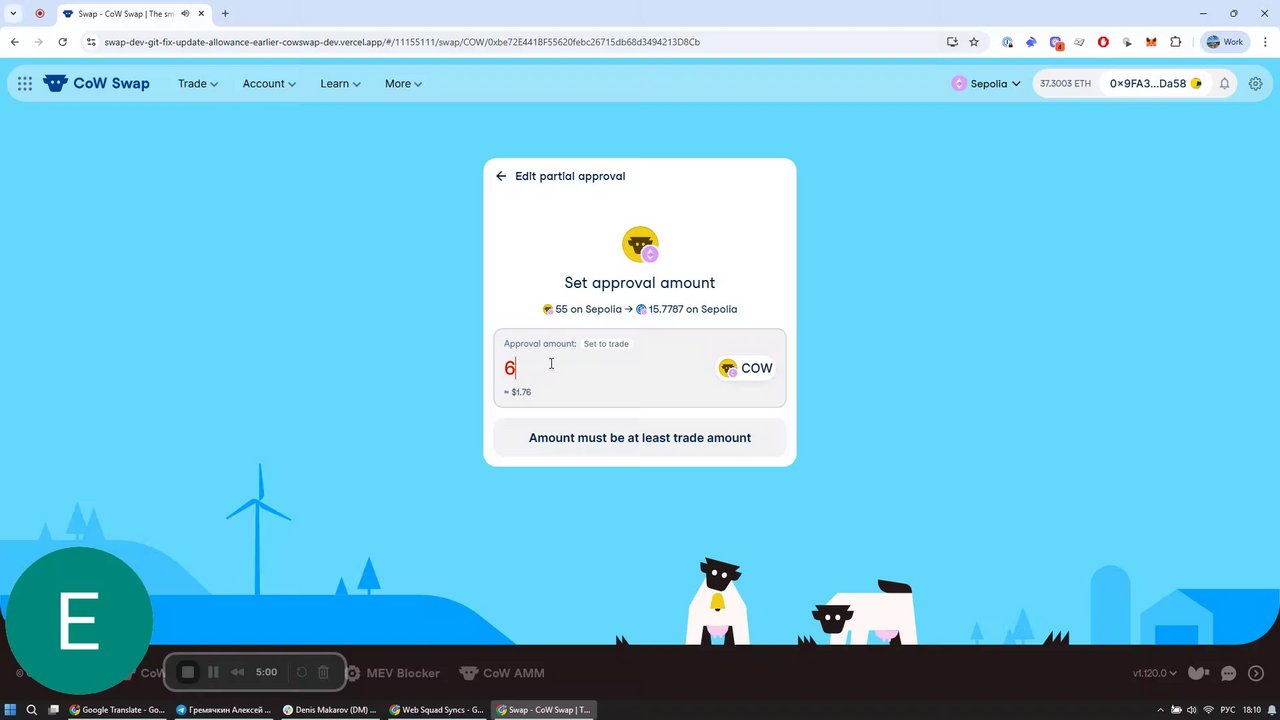This screenshot has height=720, width=1280.
Task: Restart the recording with the circular arrow
Action: [301, 673]
